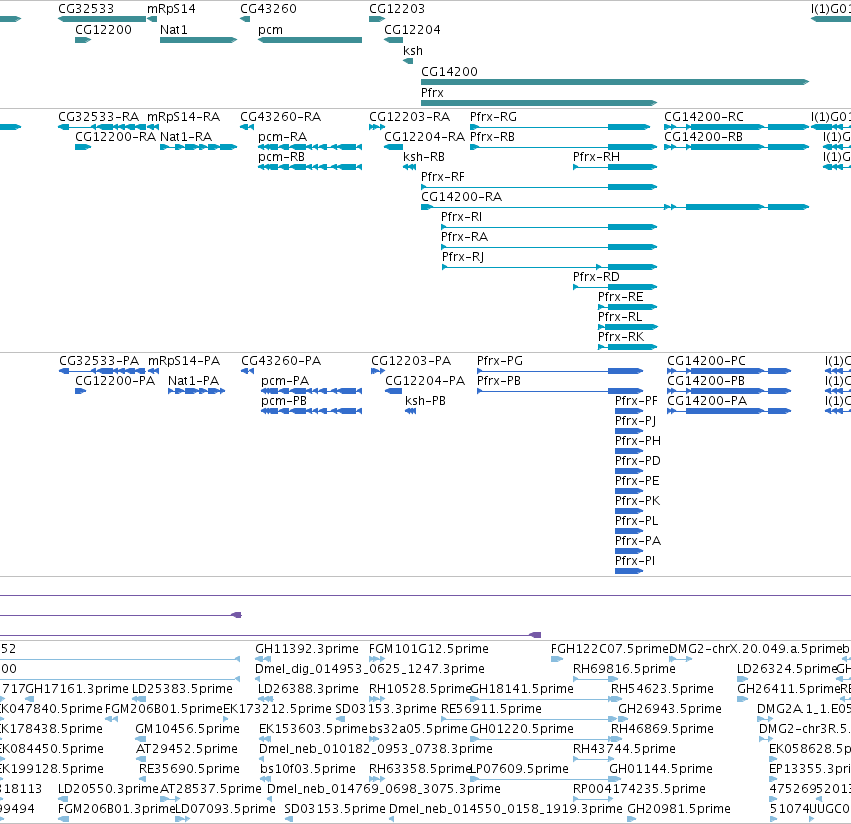Click the CG43260-RA transcript label

pos(280,117)
